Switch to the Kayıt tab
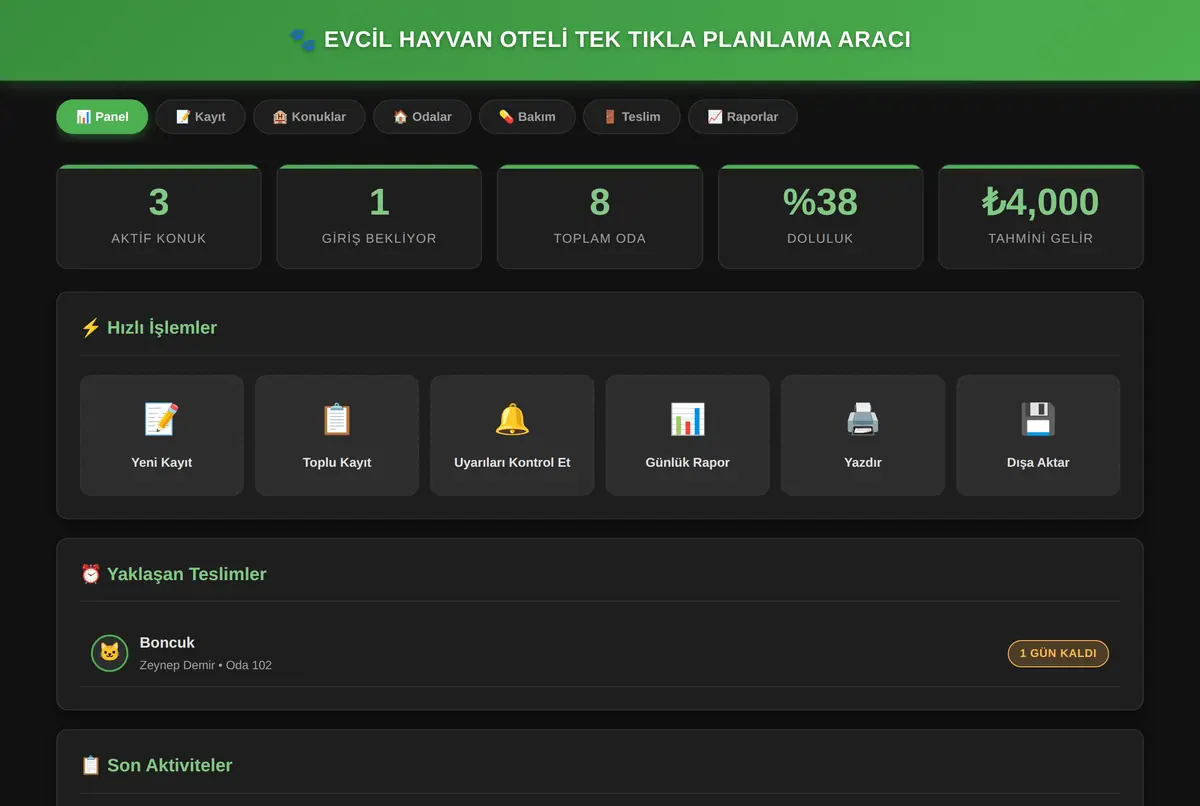The image size is (1200, 806). tap(200, 117)
